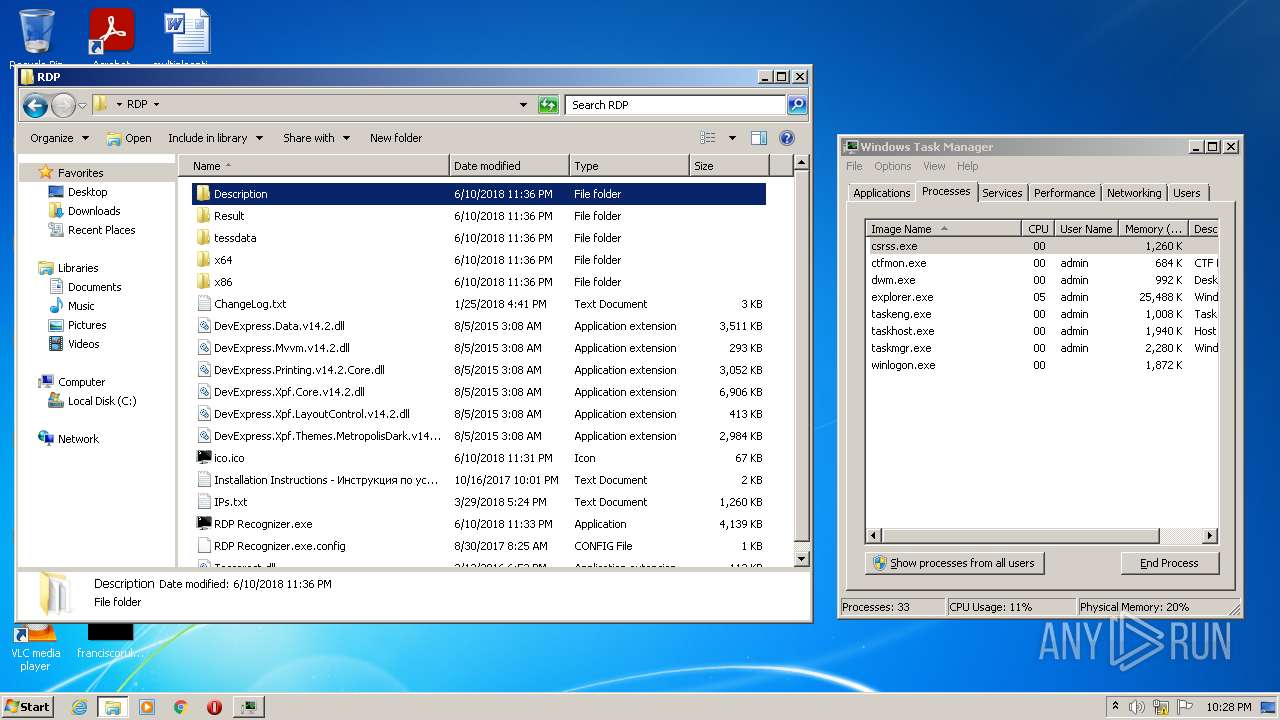Click the Explorer Forward arrow button
1280x720 pixels.
click(63, 104)
